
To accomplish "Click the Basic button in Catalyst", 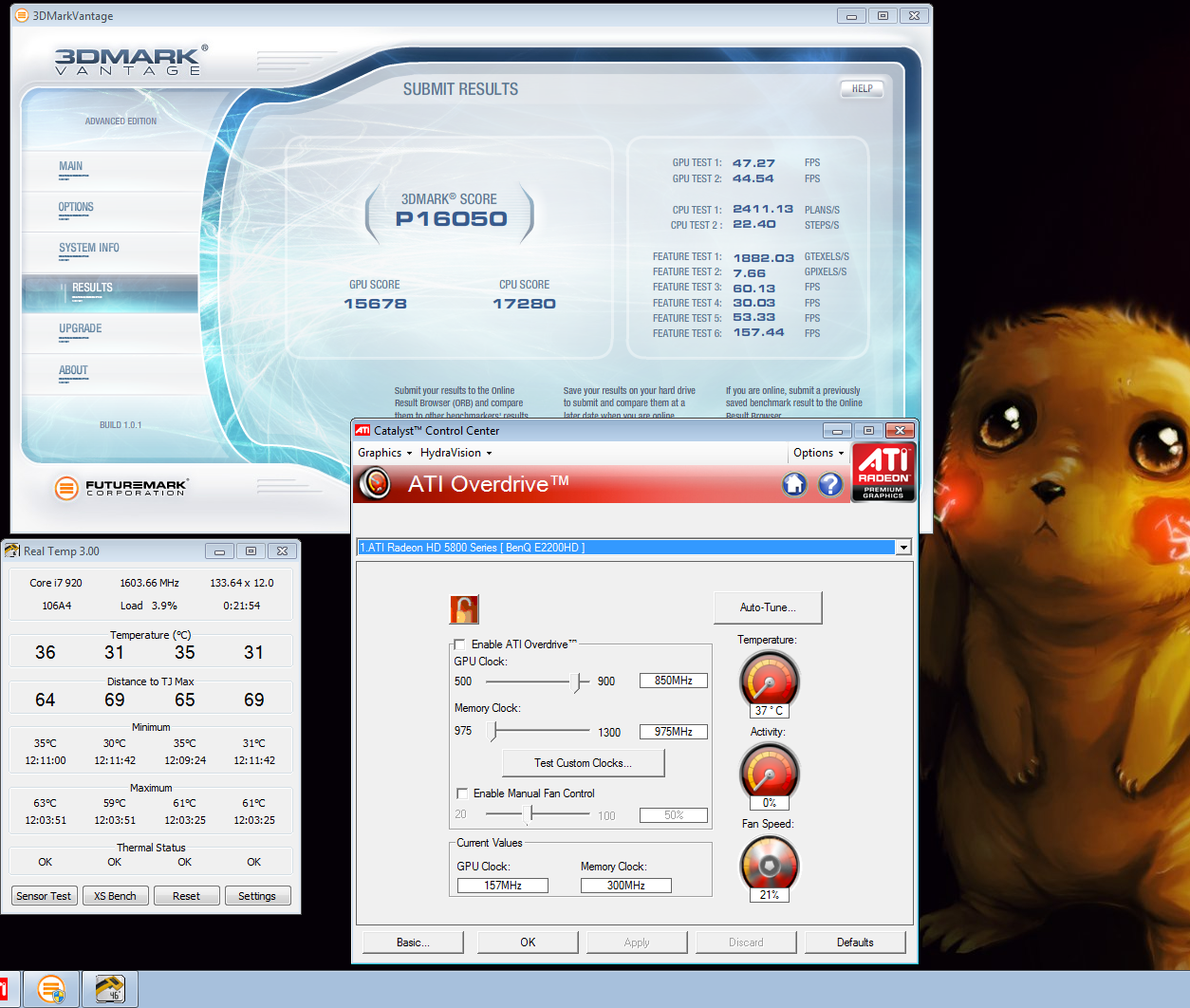I will 413,943.
